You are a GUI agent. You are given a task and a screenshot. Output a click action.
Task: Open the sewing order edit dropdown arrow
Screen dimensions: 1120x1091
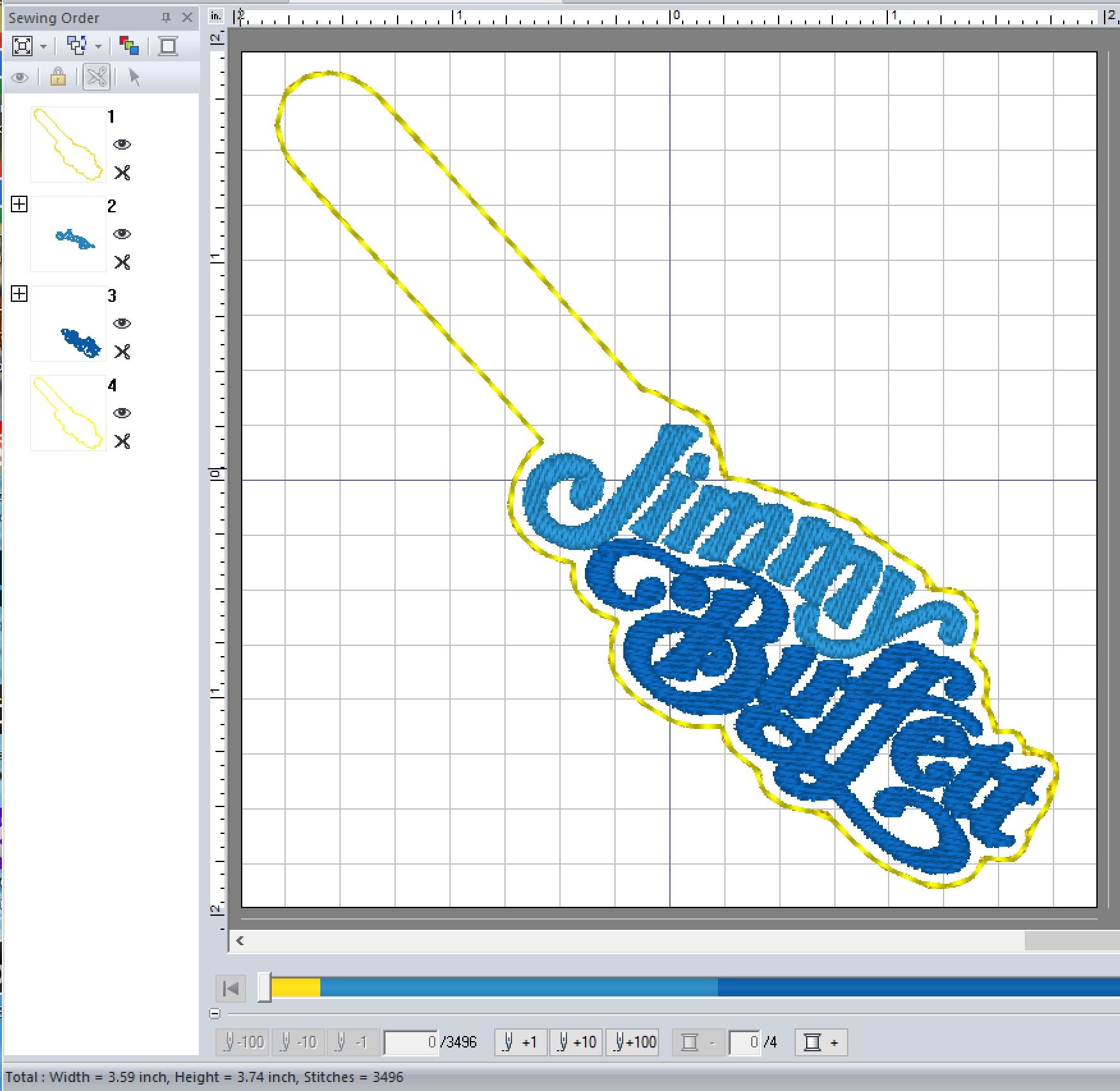click(98, 47)
